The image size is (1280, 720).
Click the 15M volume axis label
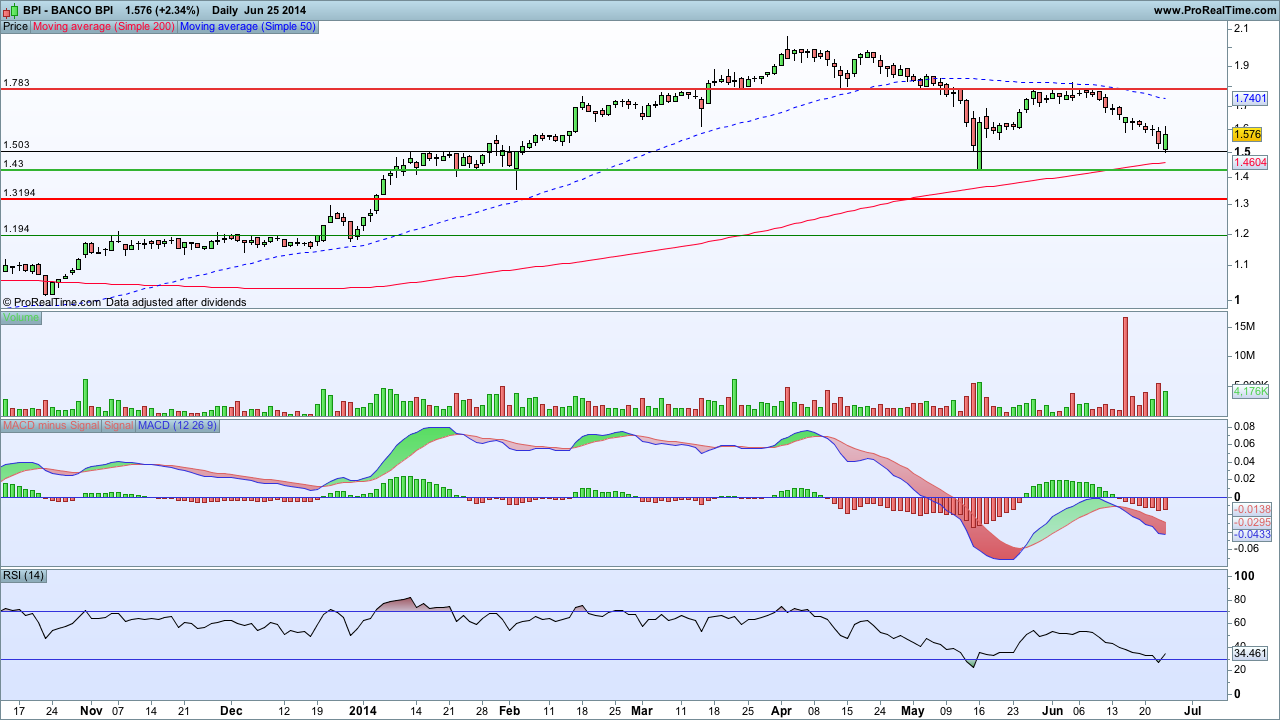pyautogui.click(x=1246, y=327)
